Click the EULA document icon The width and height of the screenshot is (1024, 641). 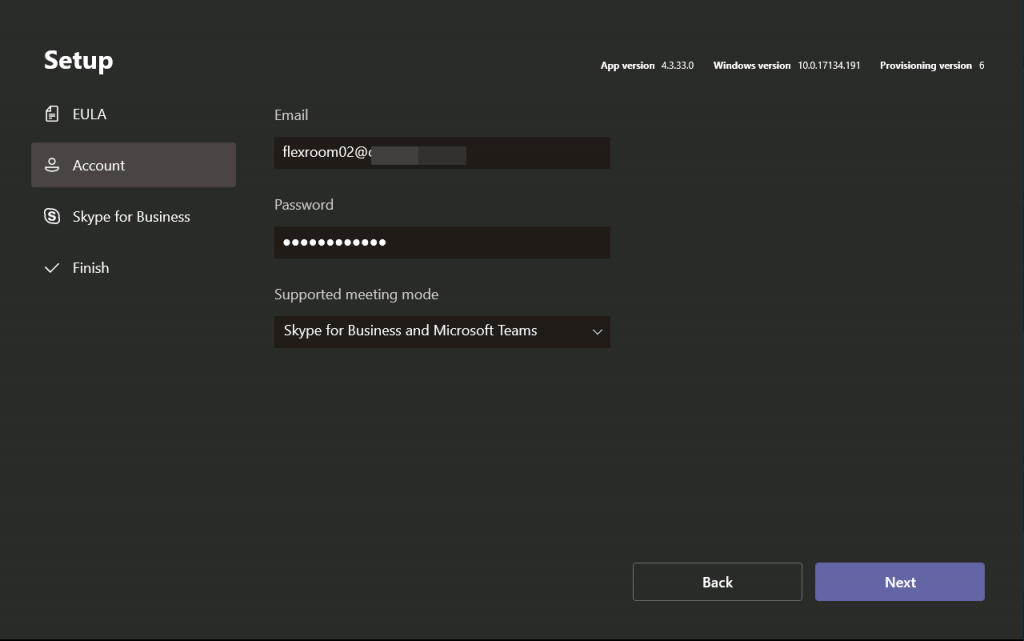(52, 114)
